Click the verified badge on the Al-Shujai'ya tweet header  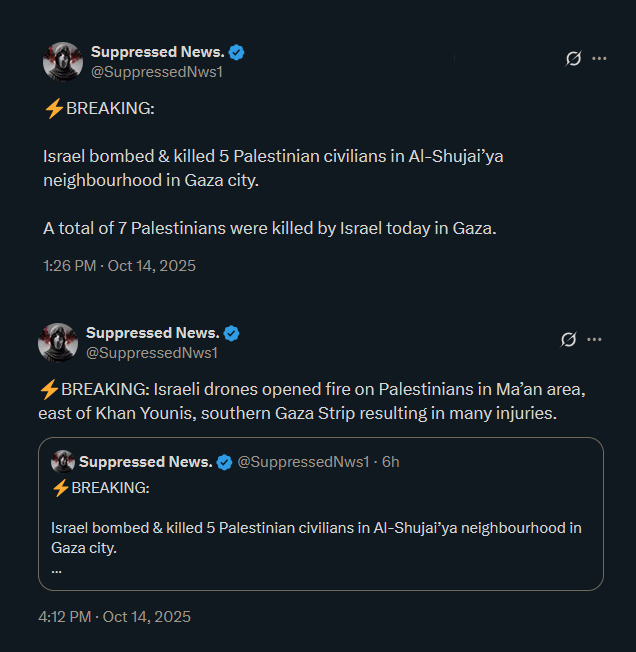click(x=237, y=52)
